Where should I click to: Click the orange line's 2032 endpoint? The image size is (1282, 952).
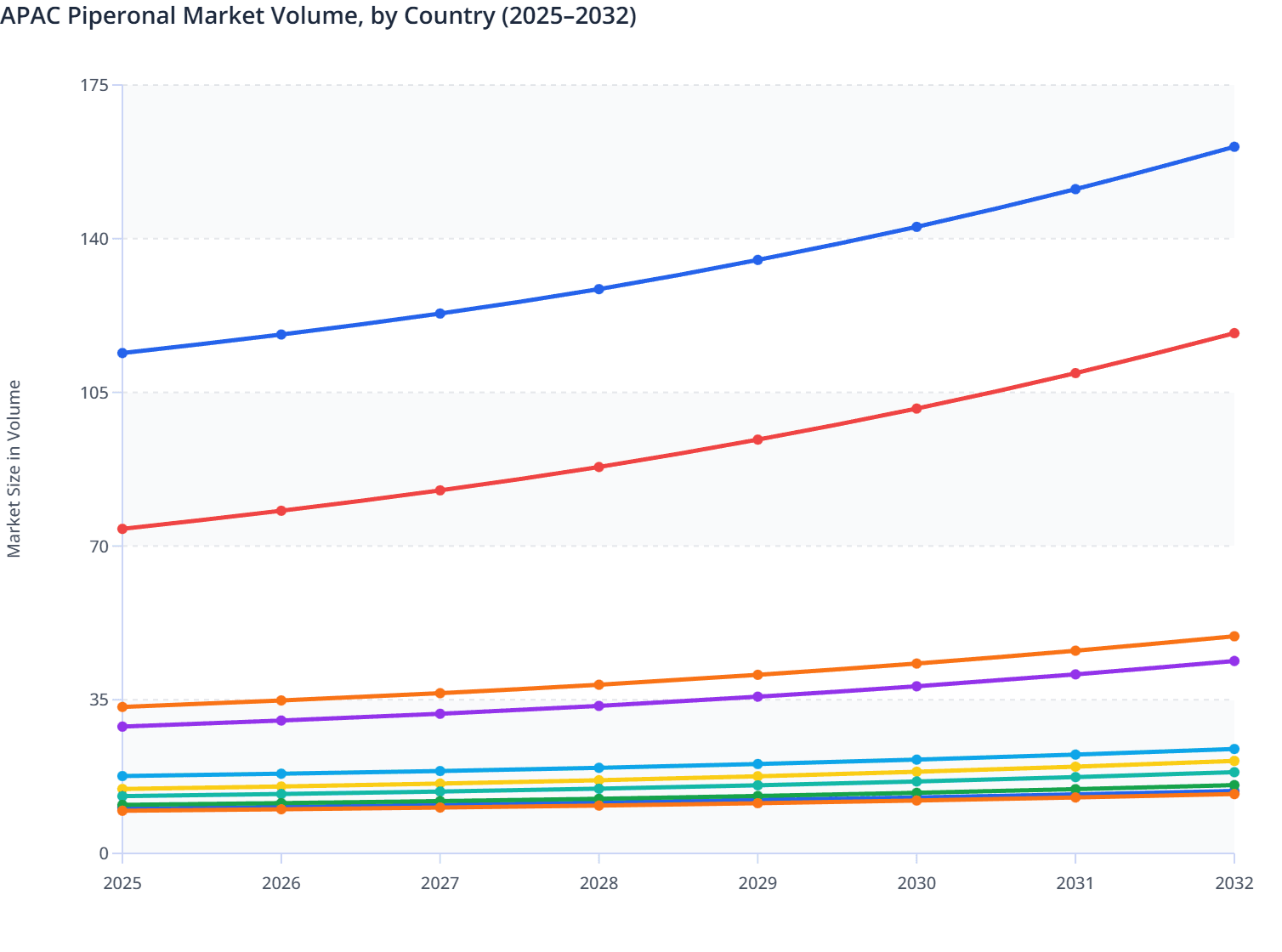1235,635
